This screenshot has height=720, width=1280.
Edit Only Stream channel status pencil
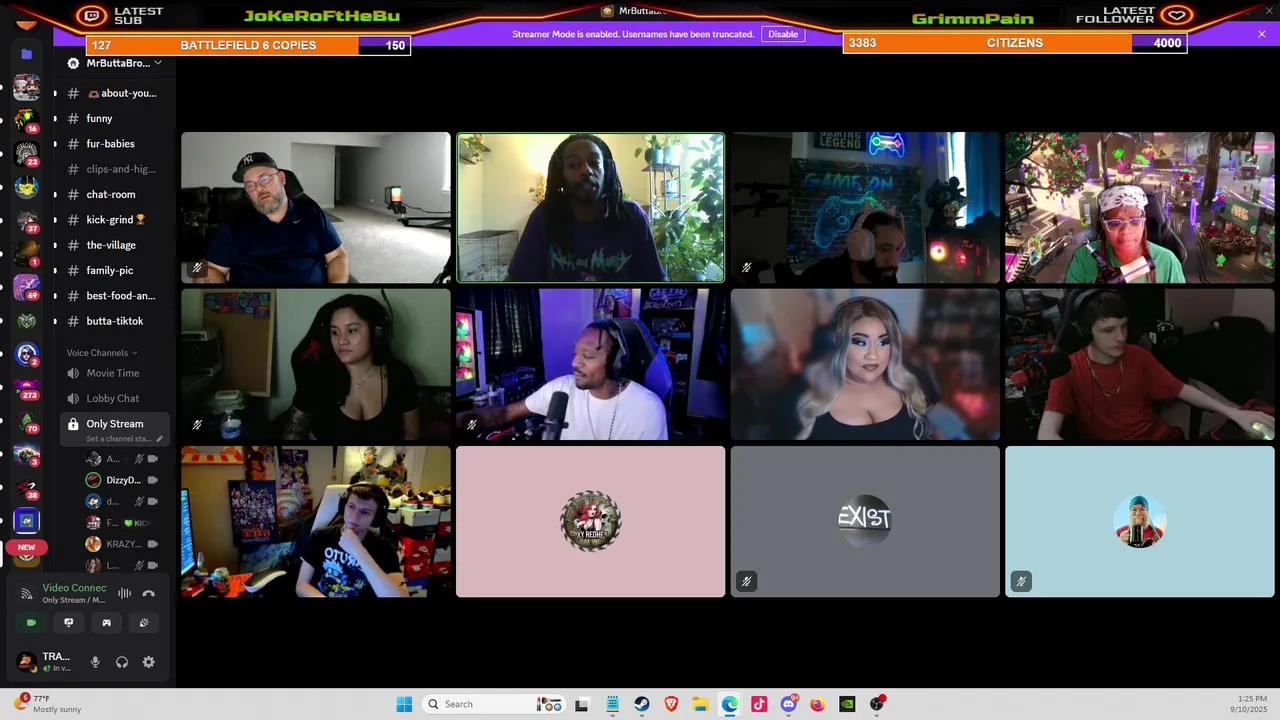[x=159, y=439]
